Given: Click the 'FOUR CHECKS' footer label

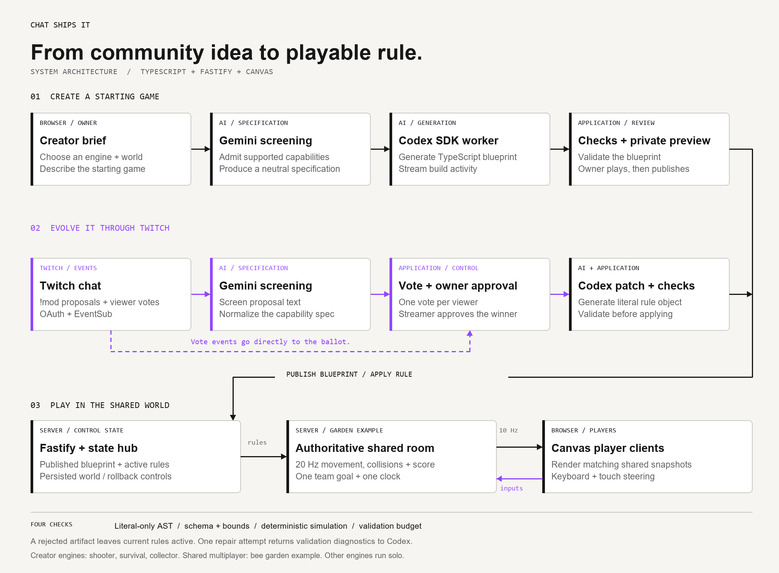Looking at the screenshot, I should [x=51, y=524].
